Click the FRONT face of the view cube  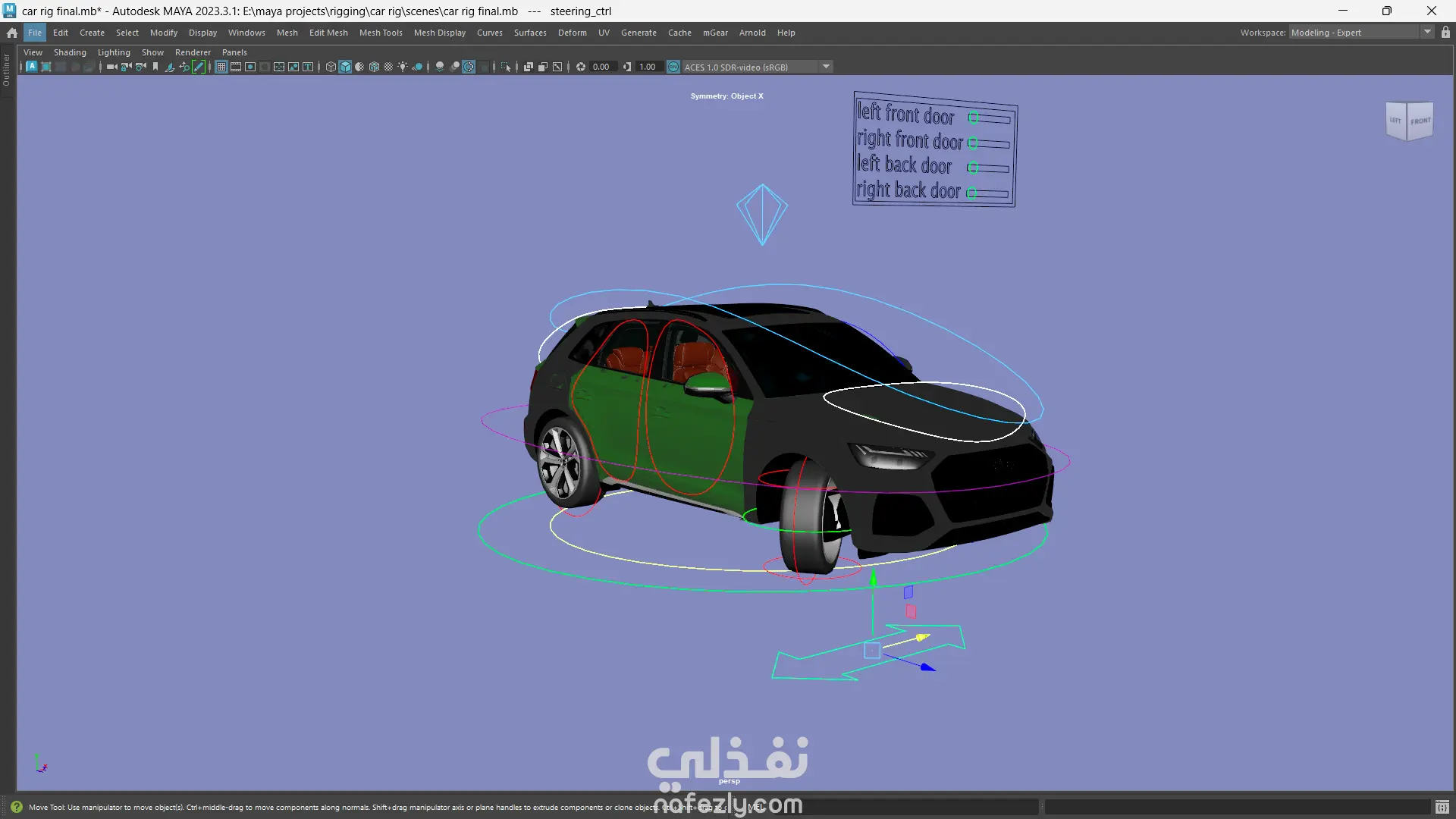(1420, 121)
